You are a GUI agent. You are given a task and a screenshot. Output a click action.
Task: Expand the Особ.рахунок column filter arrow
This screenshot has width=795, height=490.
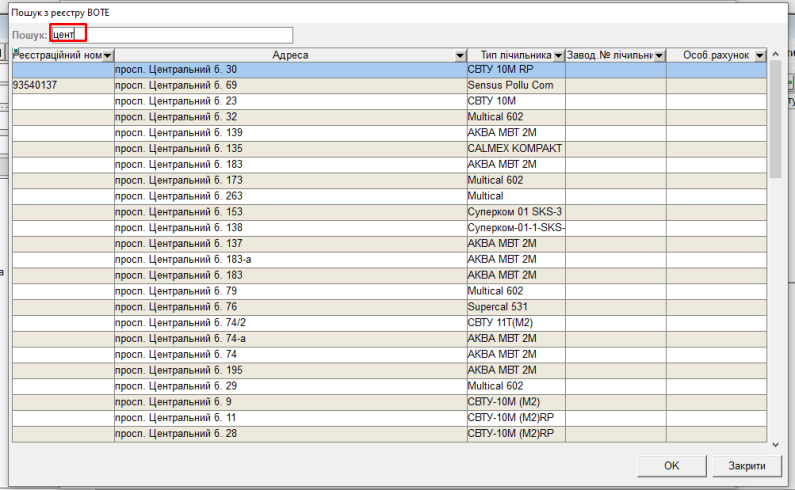[760, 55]
